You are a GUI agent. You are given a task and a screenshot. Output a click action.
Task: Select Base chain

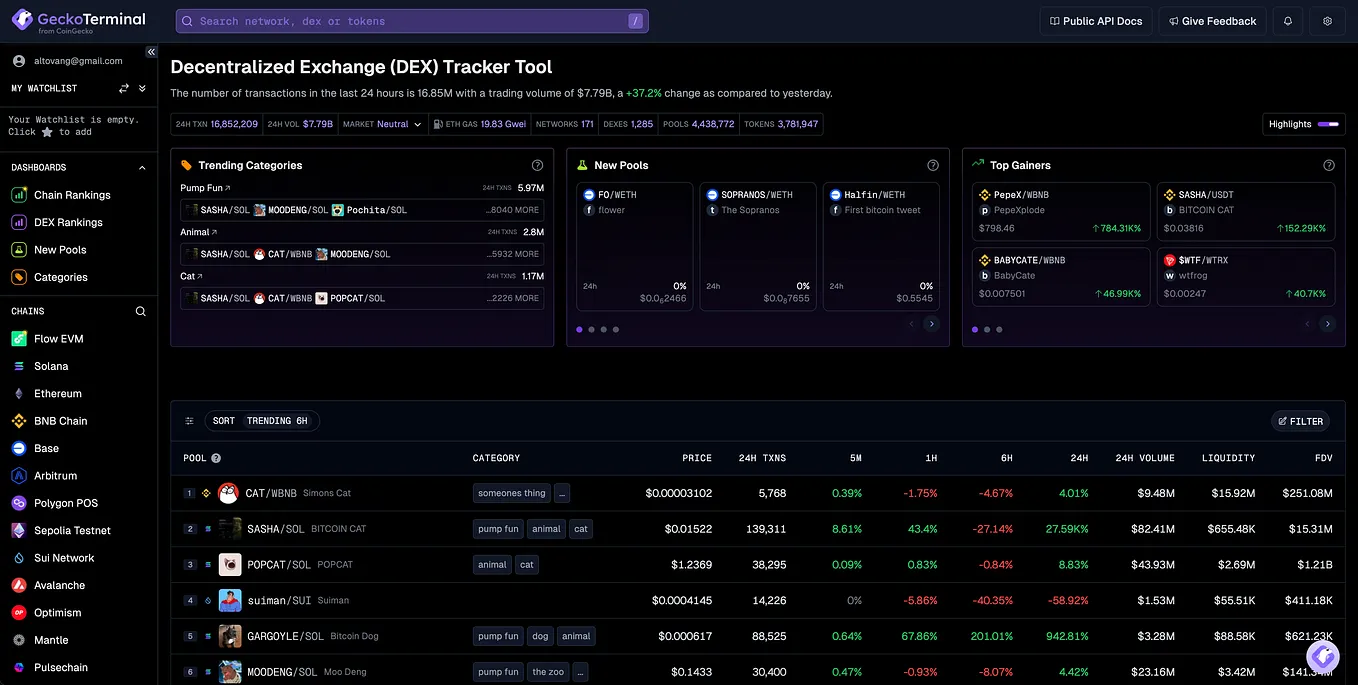point(47,448)
